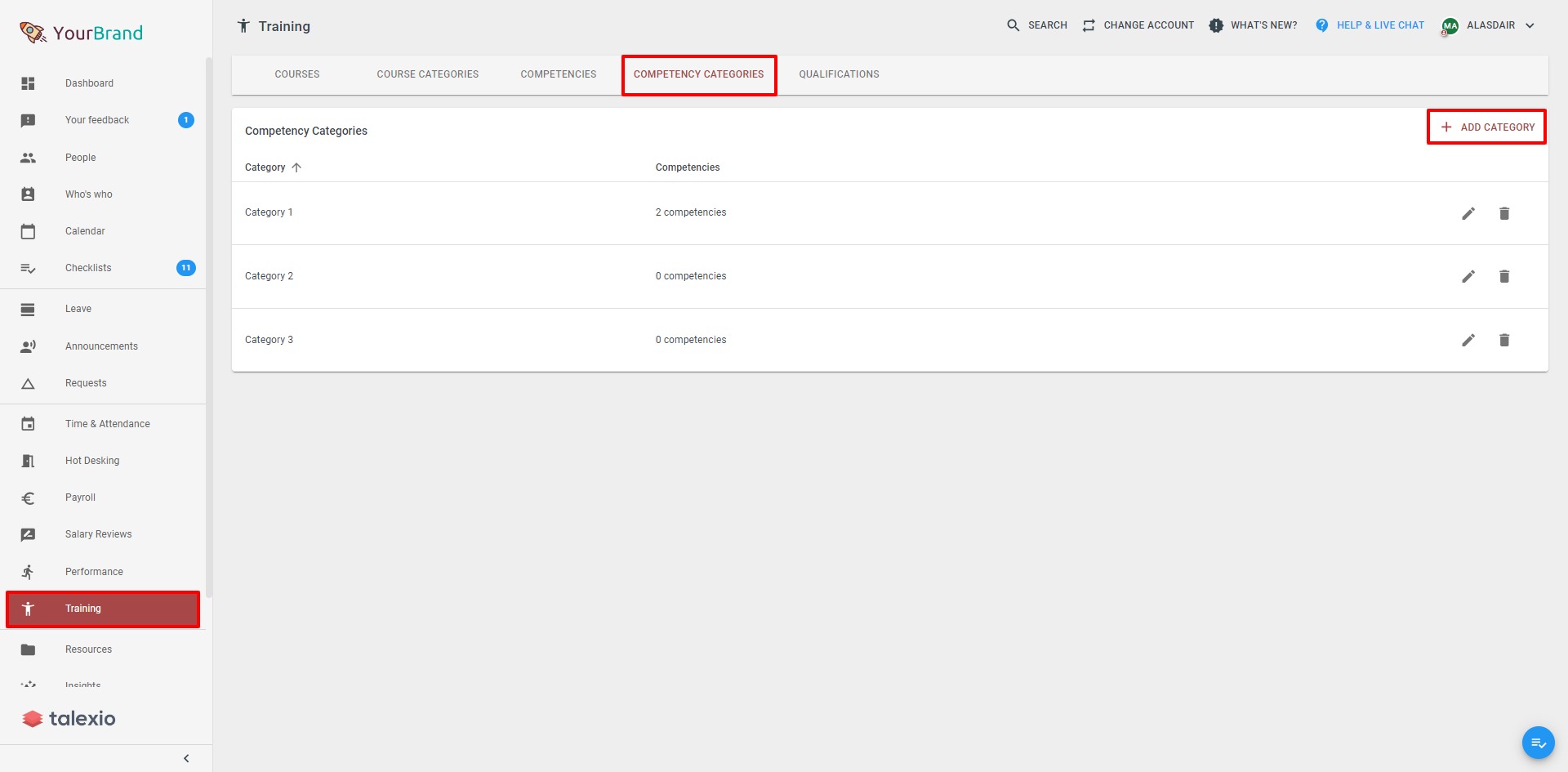
Task: Select the Competency Categories tab
Action: click(699, 74)
